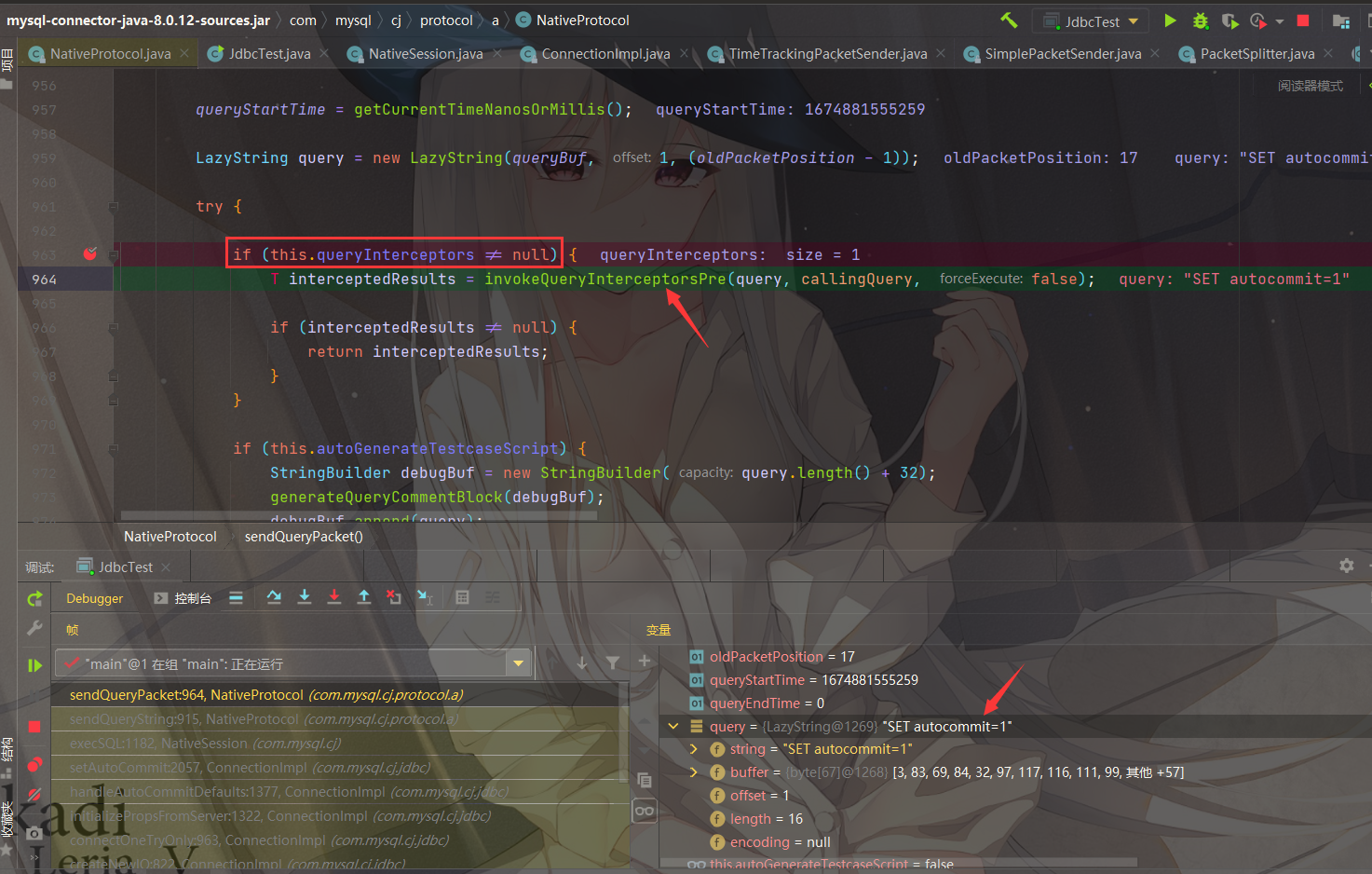The width and height of the screenshot is (1372, 874).
Task: Open debug panel gear settings
Action: [x=1347, y=566]
